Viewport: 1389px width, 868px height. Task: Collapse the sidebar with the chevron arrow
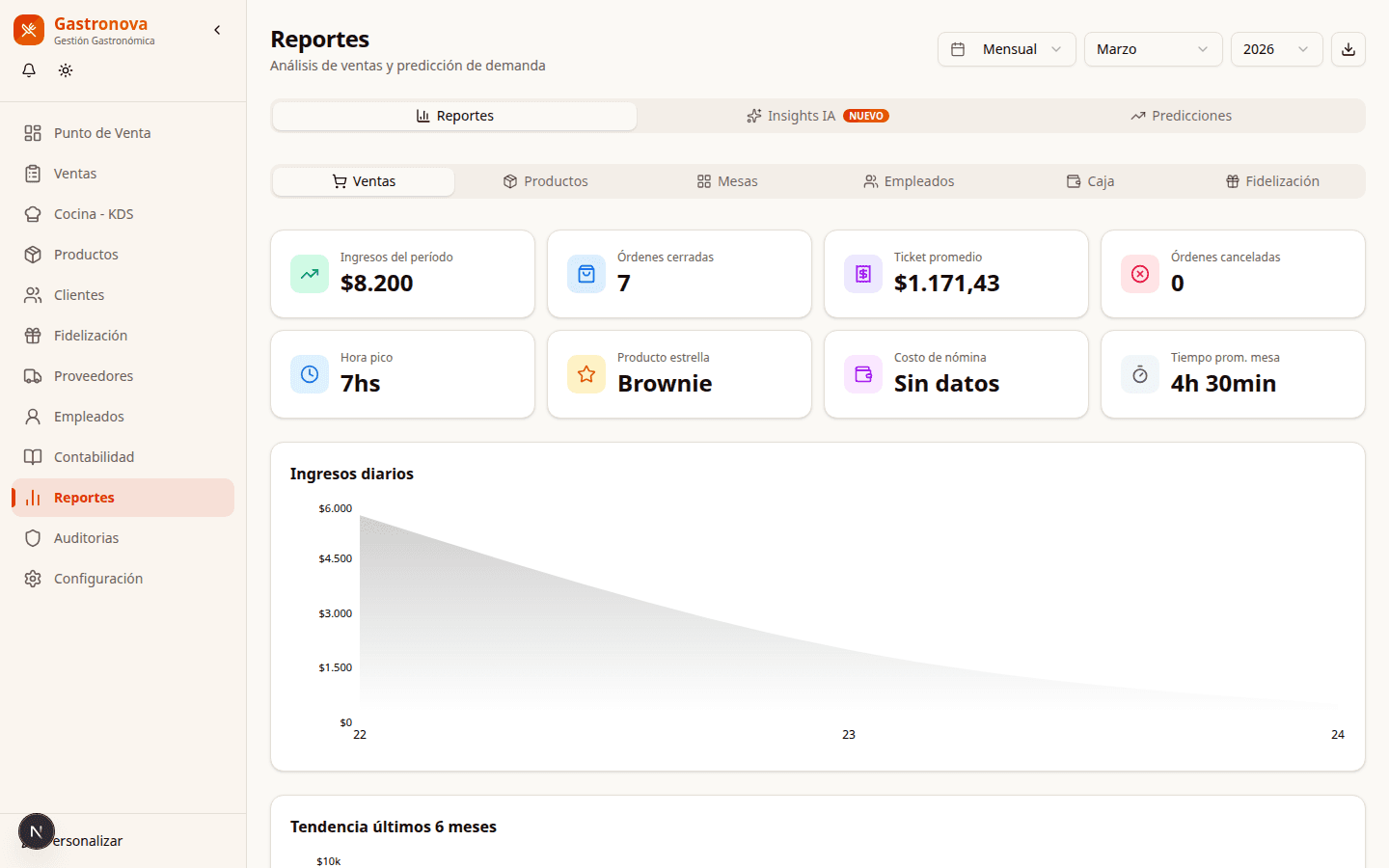(x=217, y=30)
